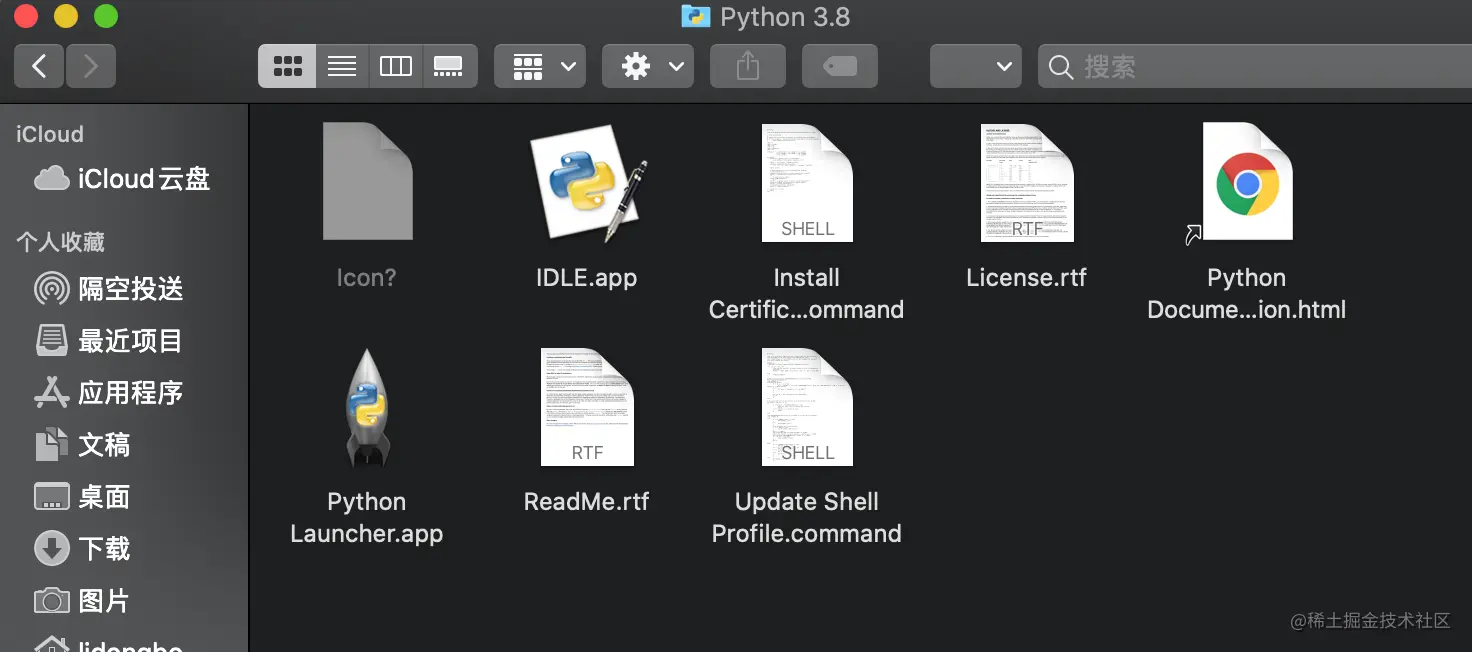Select the License.rtf document icon

pyautogui.click(x=1027, y=183)
